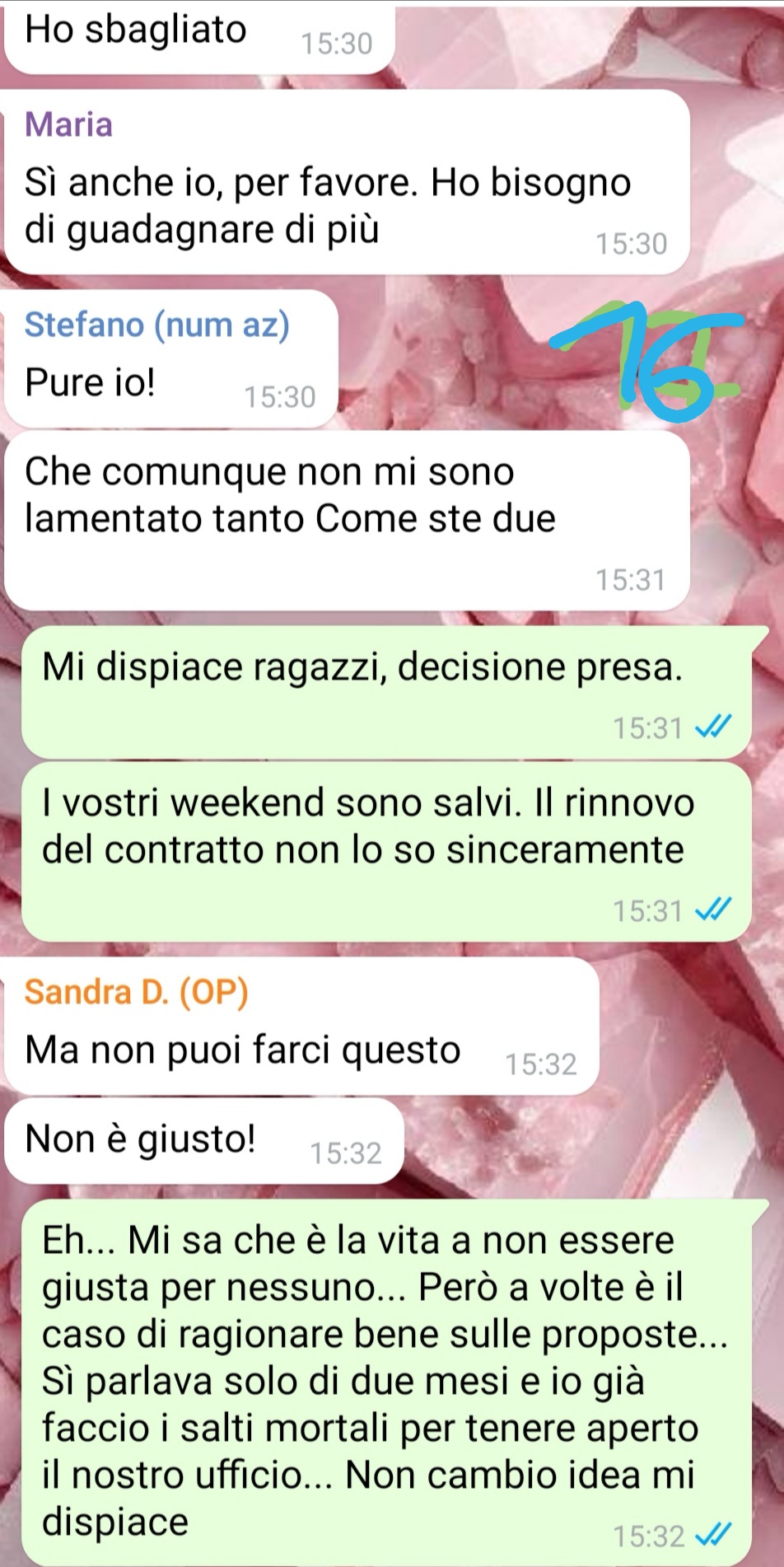This screenshot has height=1567, width=784.
Task: Tap 'Che comunque non mi sono lamentato' message
Action: point(347,521)
